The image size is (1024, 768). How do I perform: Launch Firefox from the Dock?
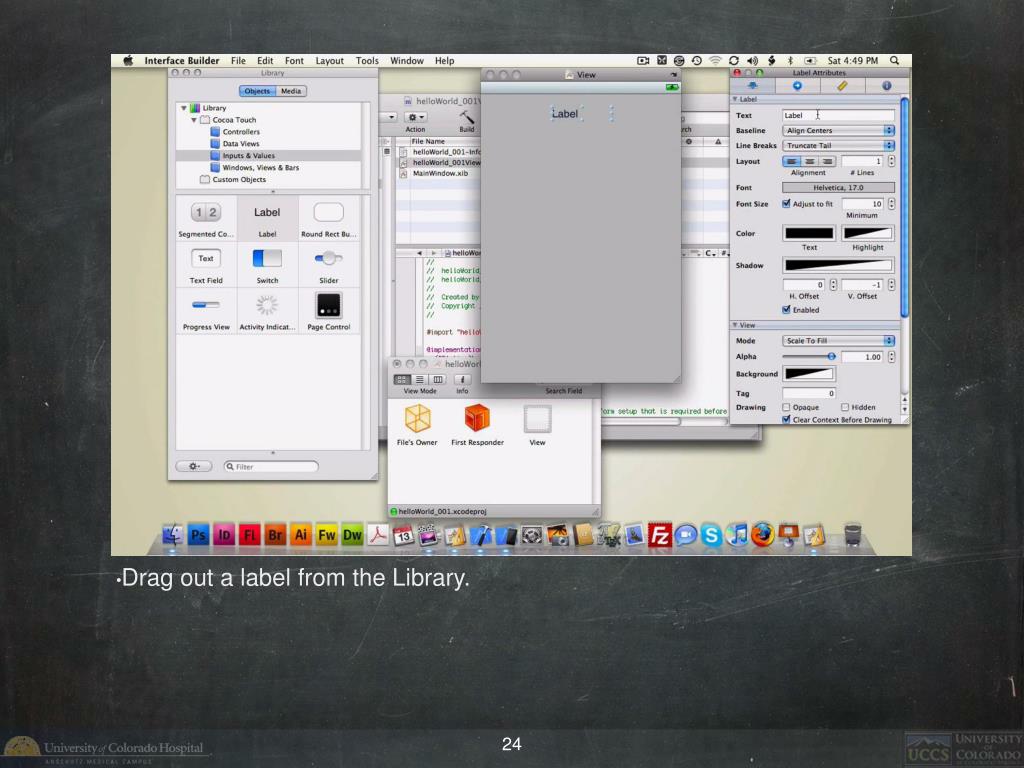click(x=762, y=536)
